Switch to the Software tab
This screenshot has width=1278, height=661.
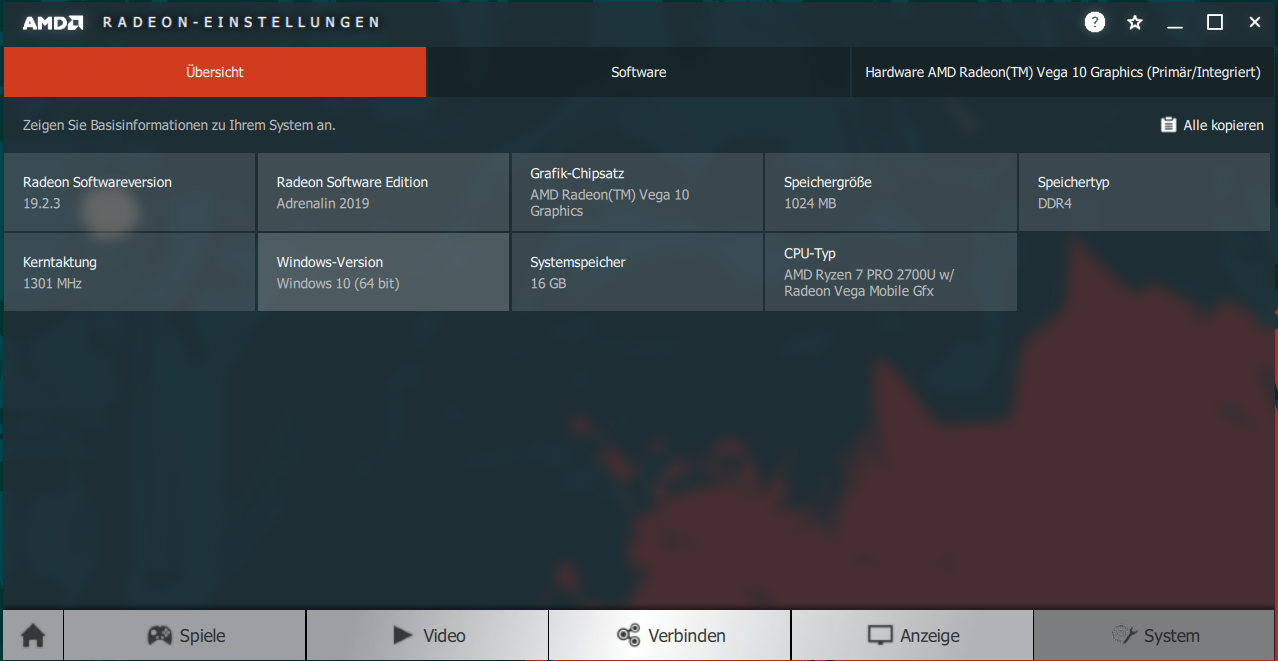639,72
